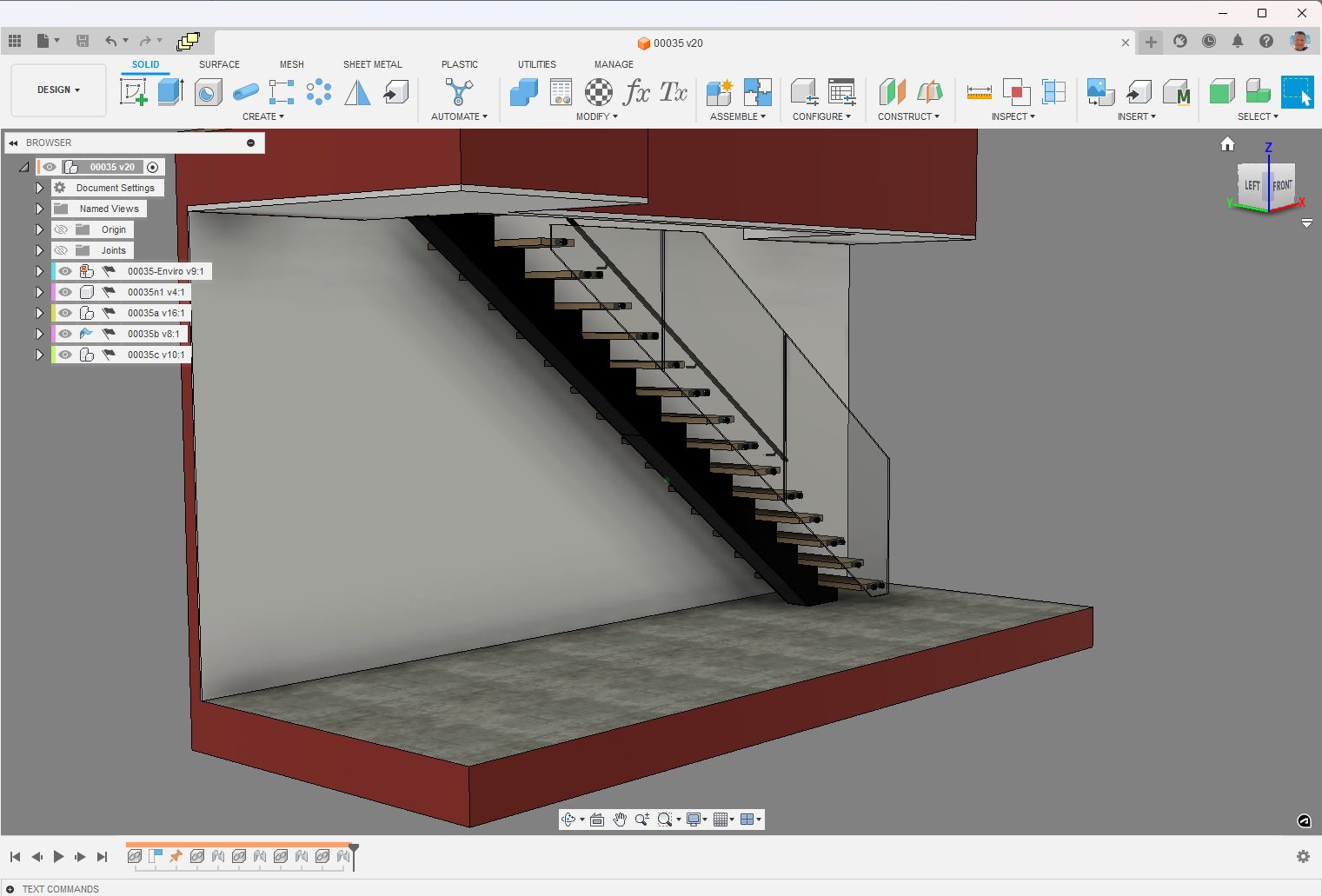Switch to the SHEET METAL tab

372,64
